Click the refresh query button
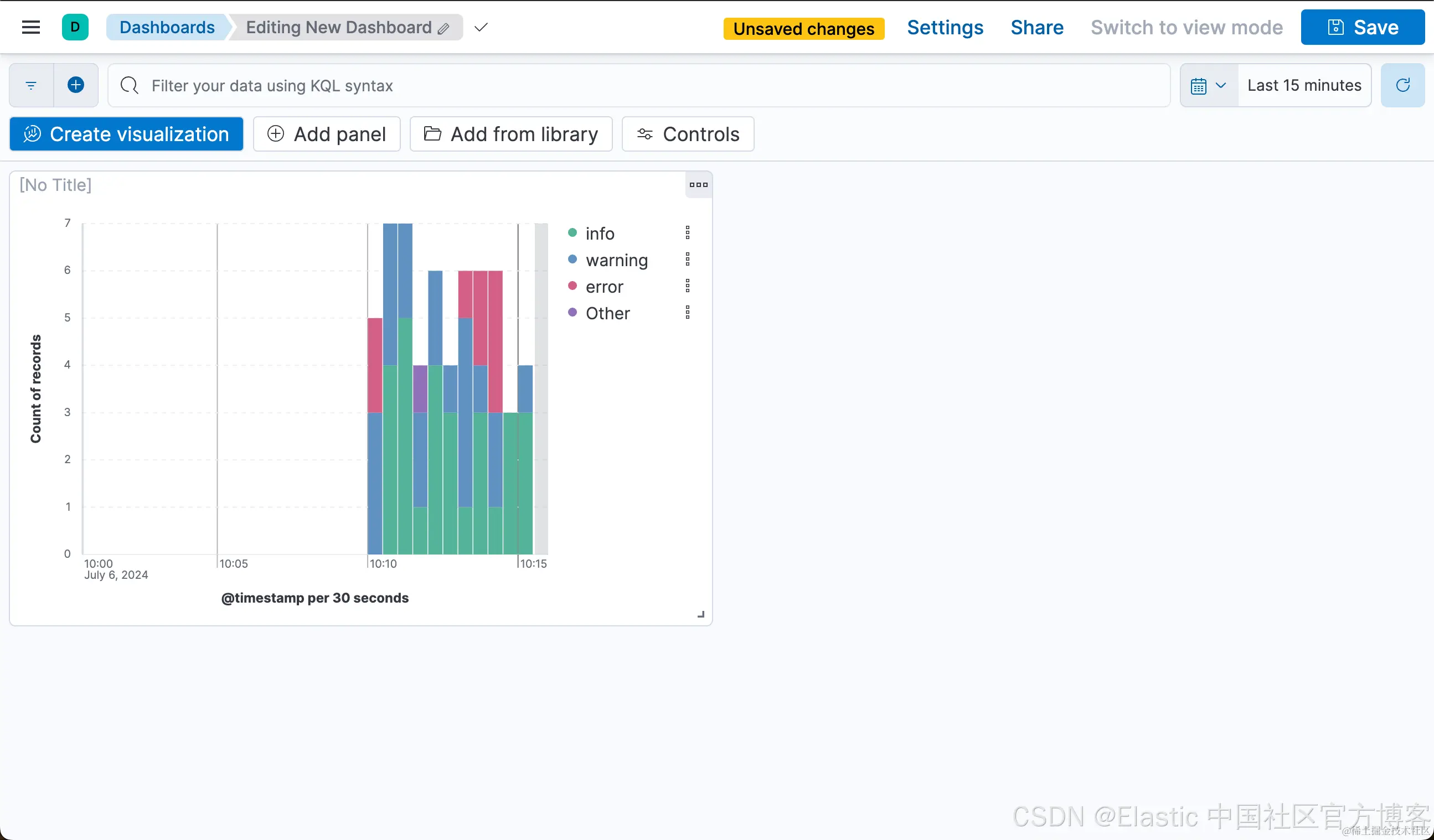 [1402, 85]
